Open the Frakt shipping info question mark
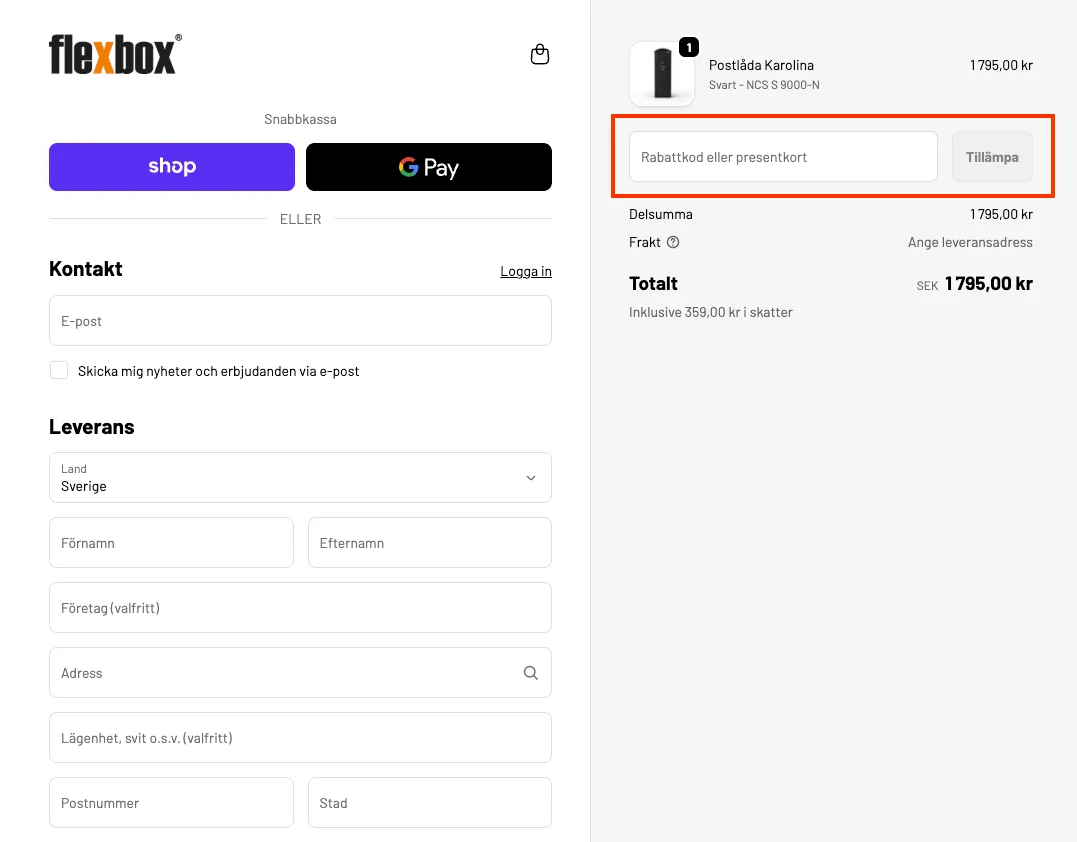1077x842 pixels. 674,242
